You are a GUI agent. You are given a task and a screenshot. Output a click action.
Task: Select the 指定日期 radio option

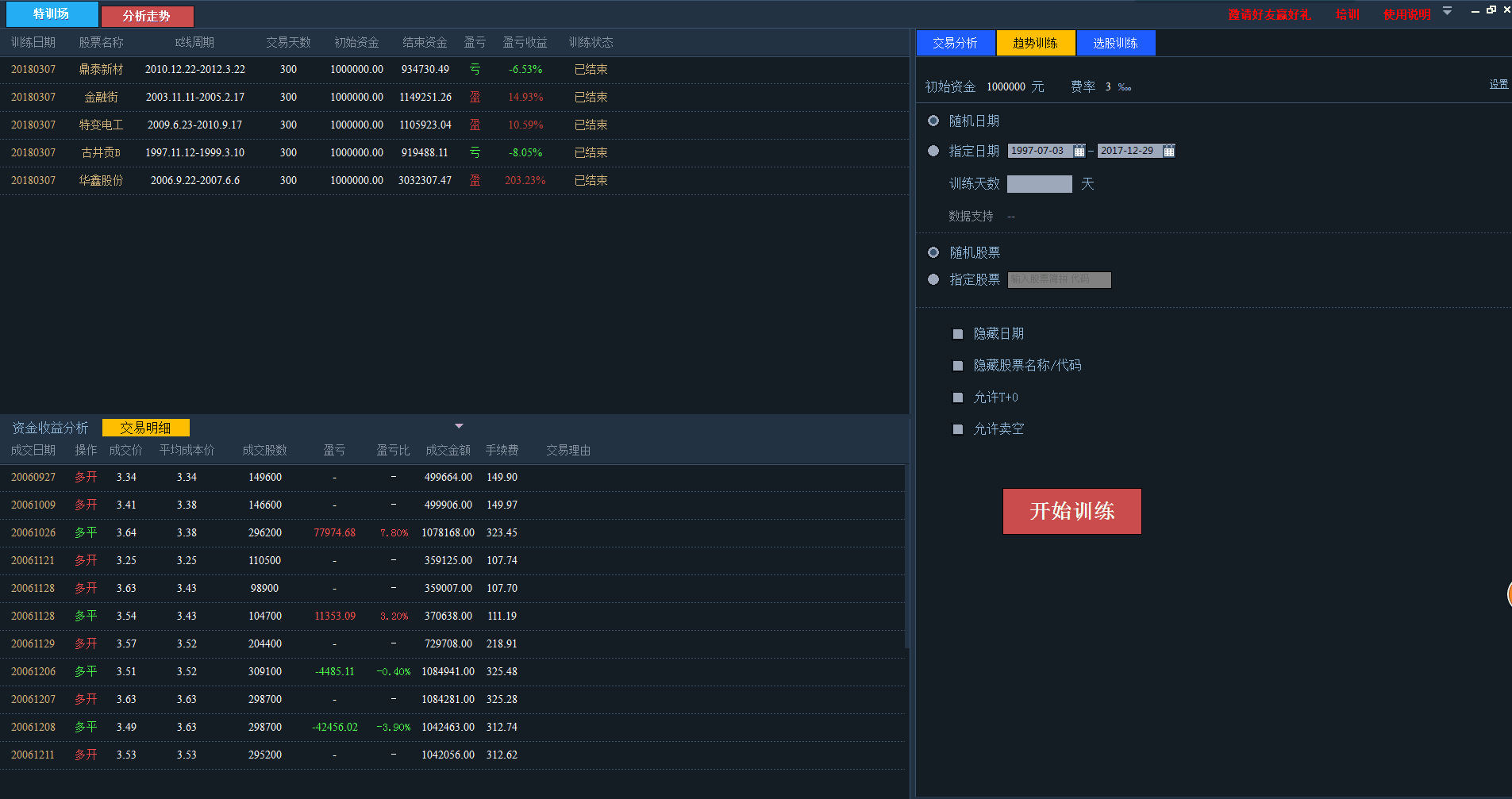933,151
